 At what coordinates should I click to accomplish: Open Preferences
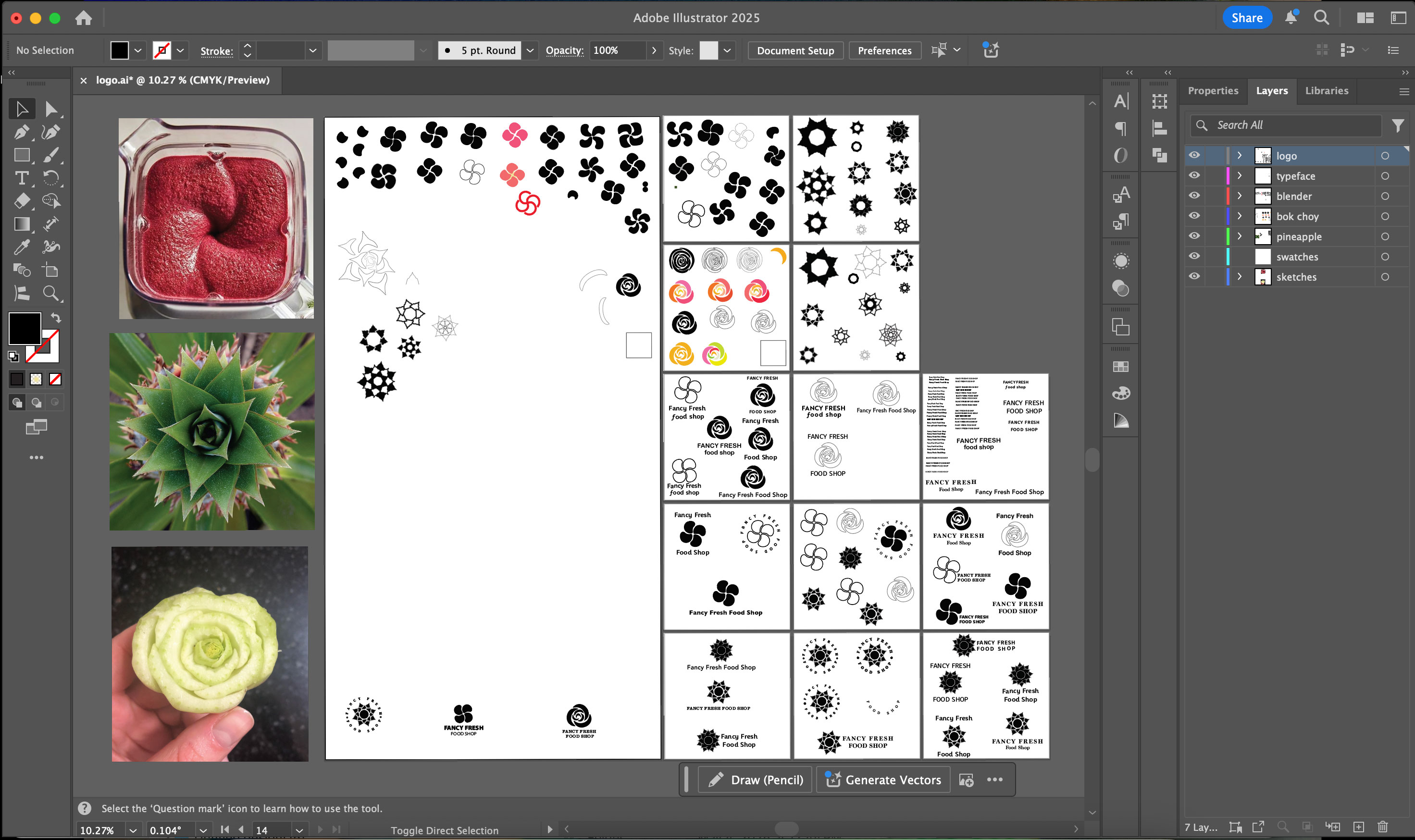click(885, 50)
